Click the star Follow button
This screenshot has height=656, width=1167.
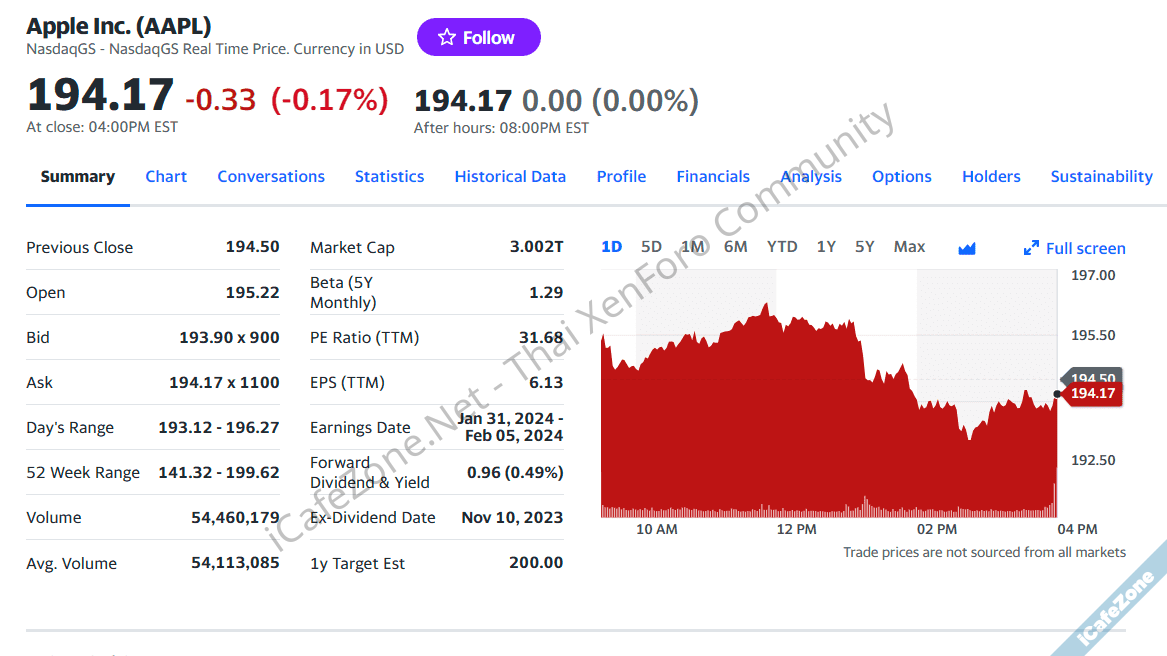[x=478, y=38]
